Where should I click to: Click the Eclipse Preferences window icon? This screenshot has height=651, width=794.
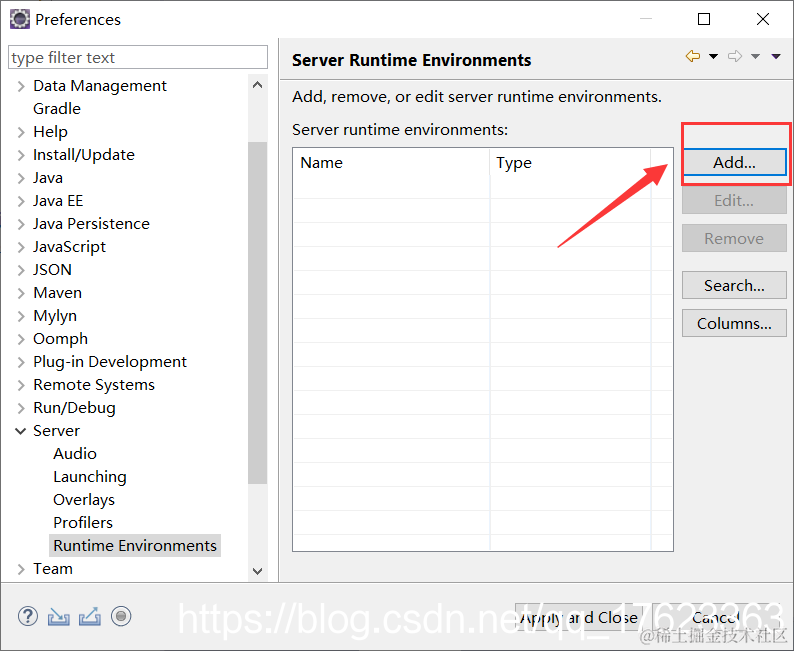click(x=20, y=19)
